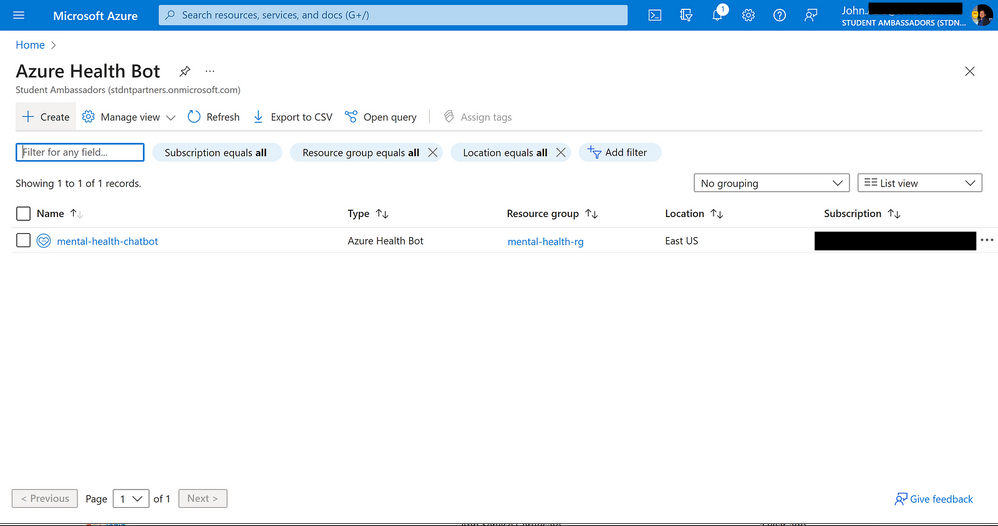Remove the Location equals all filter
This screenshot has height=526, width=998.
coord(561,152)
